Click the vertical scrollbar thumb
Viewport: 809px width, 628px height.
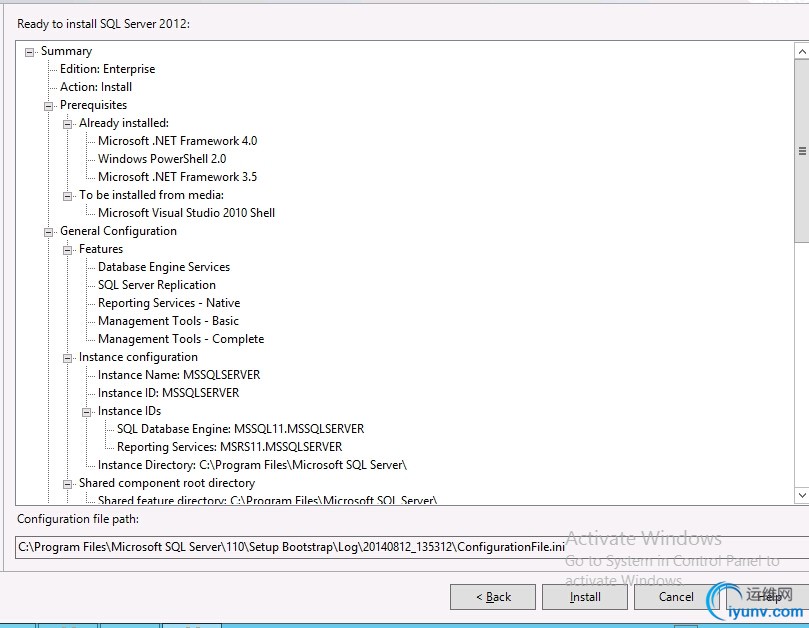[x=802, y=151]
